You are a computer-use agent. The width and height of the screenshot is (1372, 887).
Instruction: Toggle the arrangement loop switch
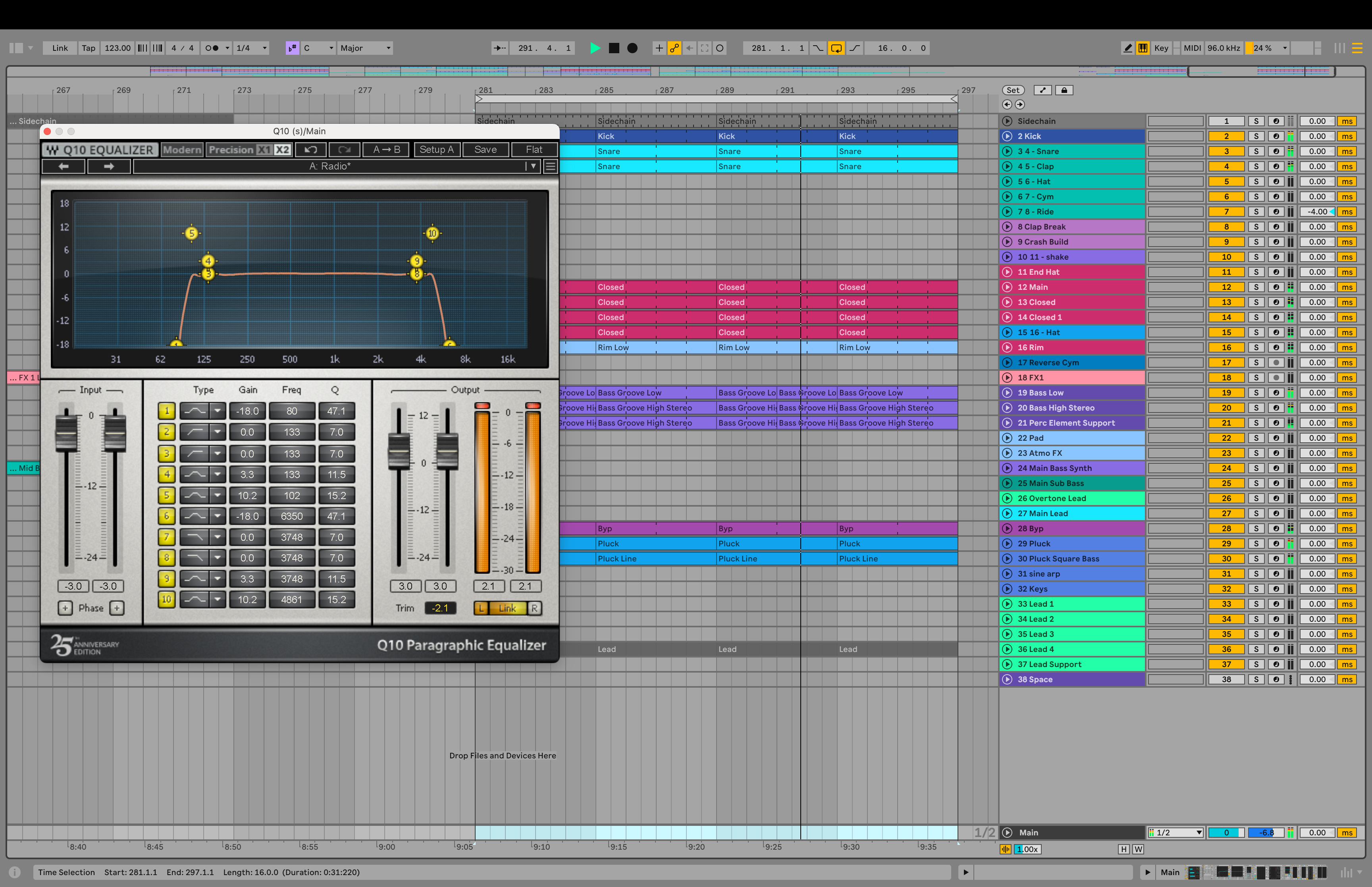click(x=836, y=48)
